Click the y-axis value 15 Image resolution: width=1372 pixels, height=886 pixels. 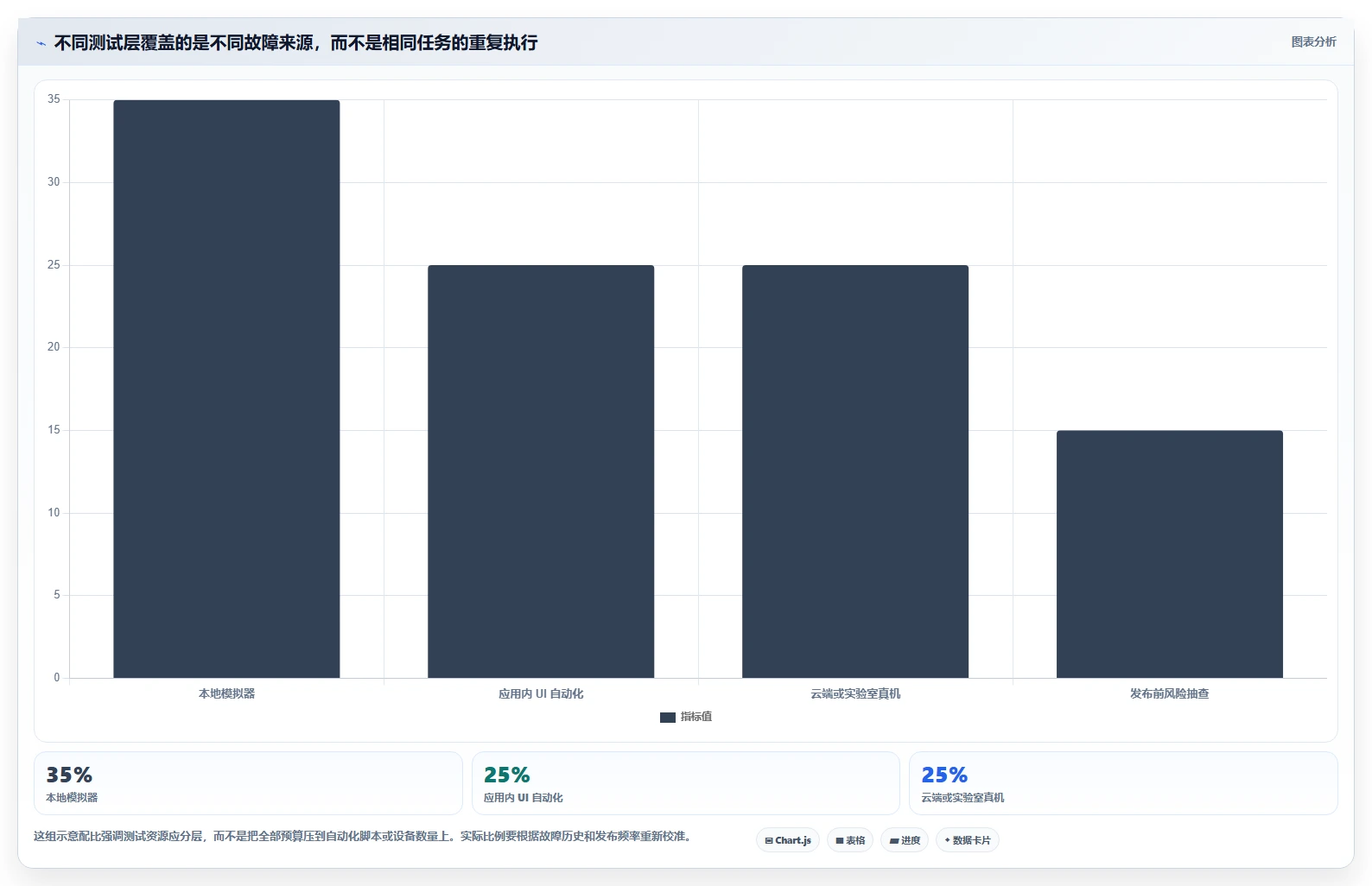tap(54, 430)
